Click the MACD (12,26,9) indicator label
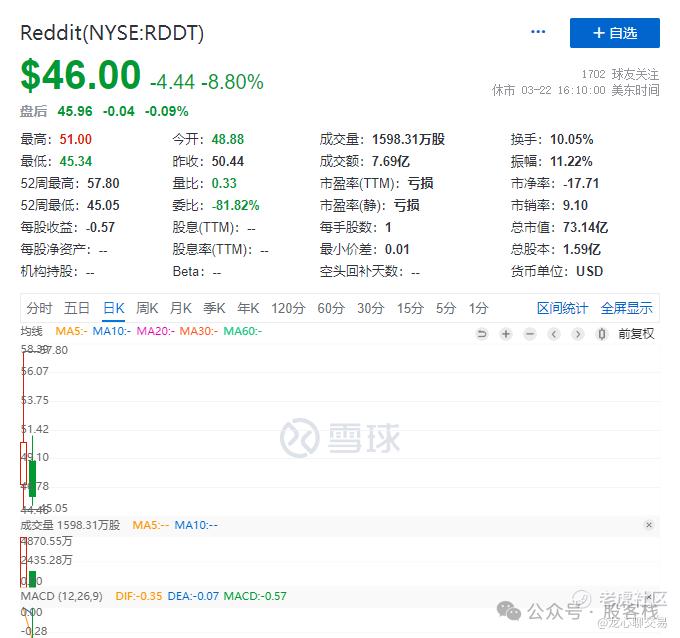Image resolution: width=680 pixels, height=638 pixels. (x=62, y=596)
